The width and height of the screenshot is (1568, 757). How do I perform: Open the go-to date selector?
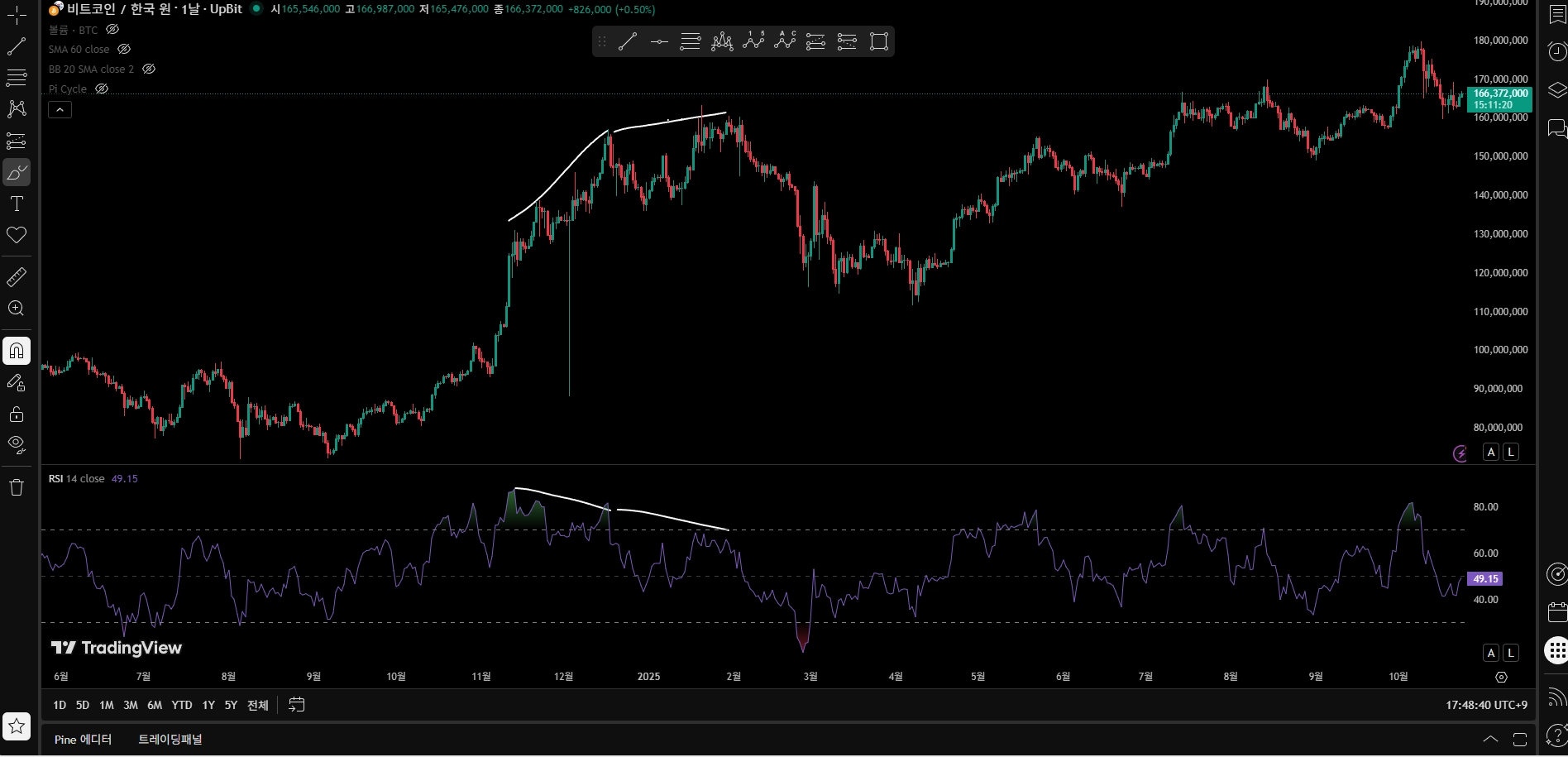click(296, 705)
